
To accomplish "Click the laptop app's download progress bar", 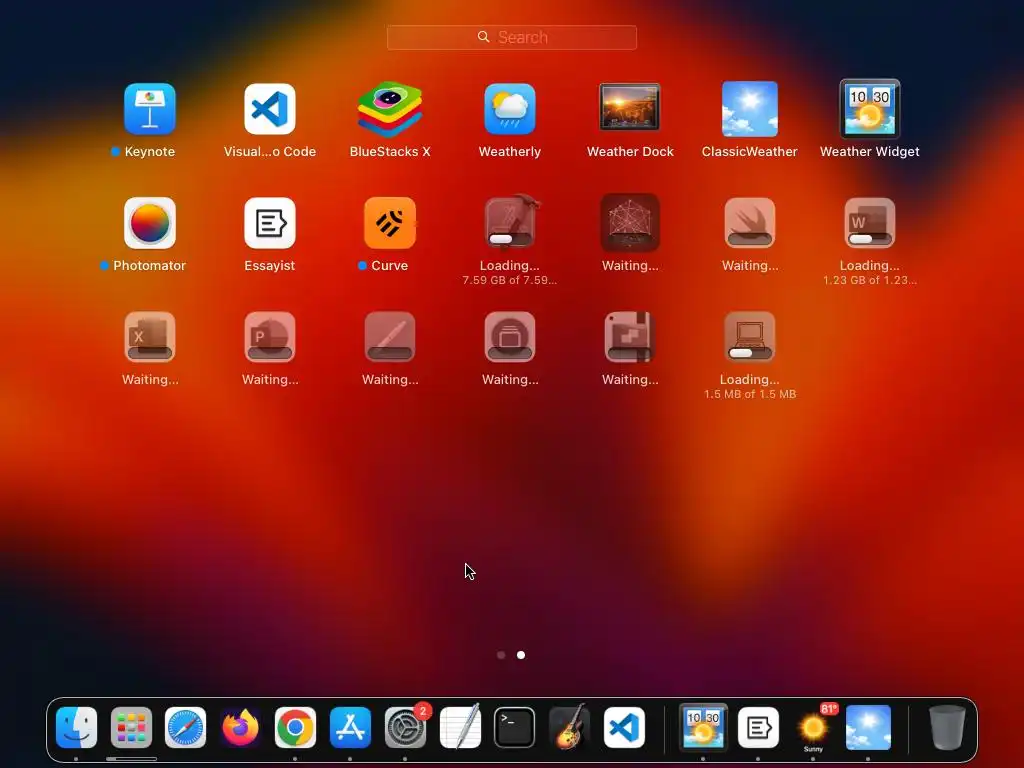I will tap(750, 353).
